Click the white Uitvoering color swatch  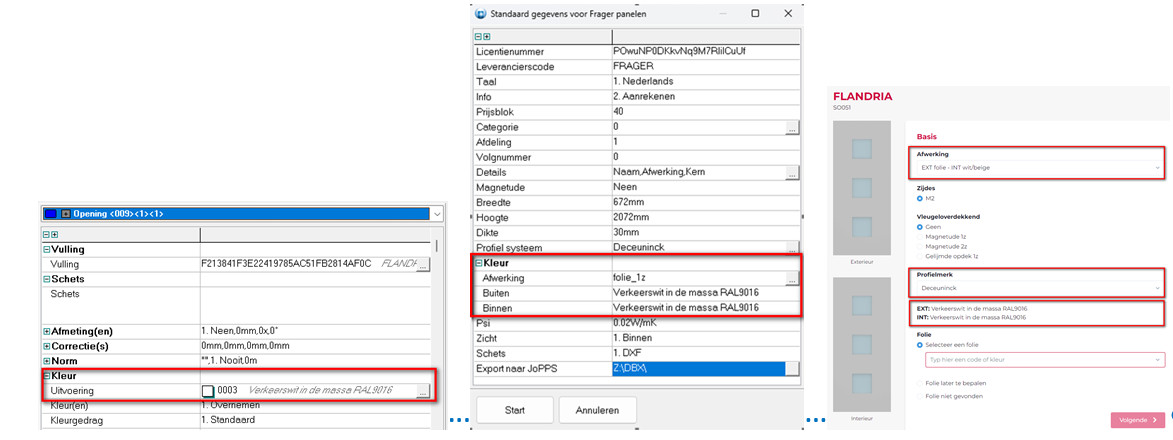tap(208, 391)
